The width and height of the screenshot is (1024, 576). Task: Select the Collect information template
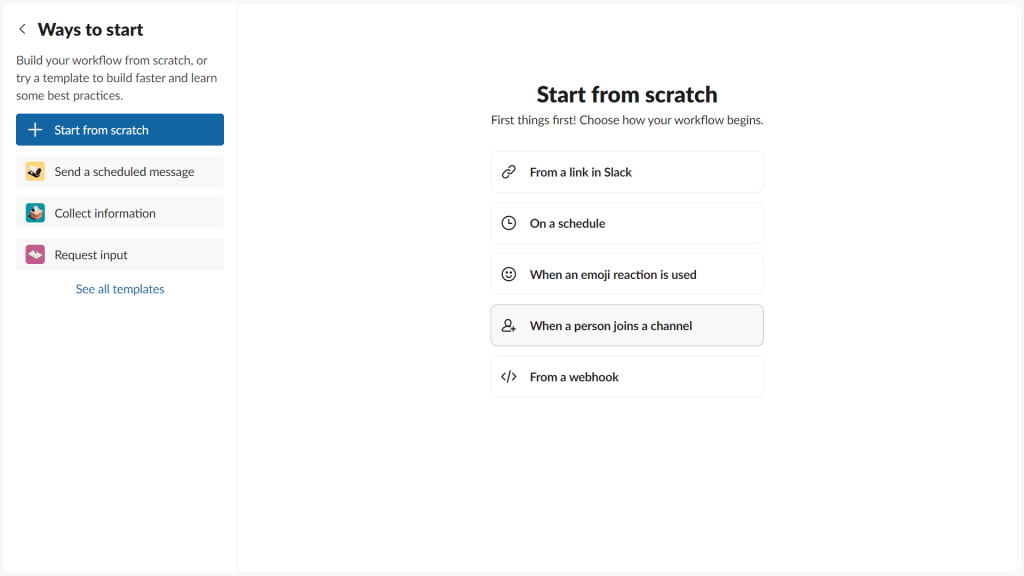119,212
